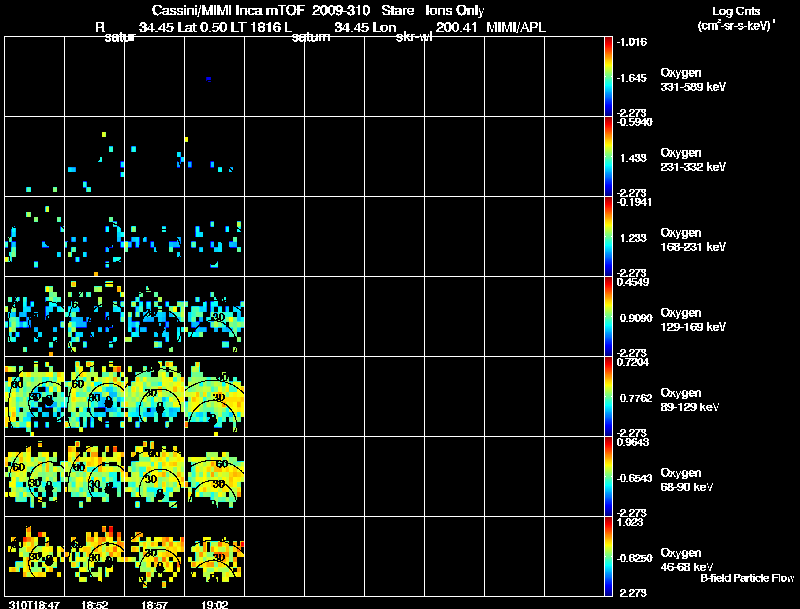This screenshot has width=800, height=609.
Task: Choose the 18:57 time marker
Action: (155, 605)
